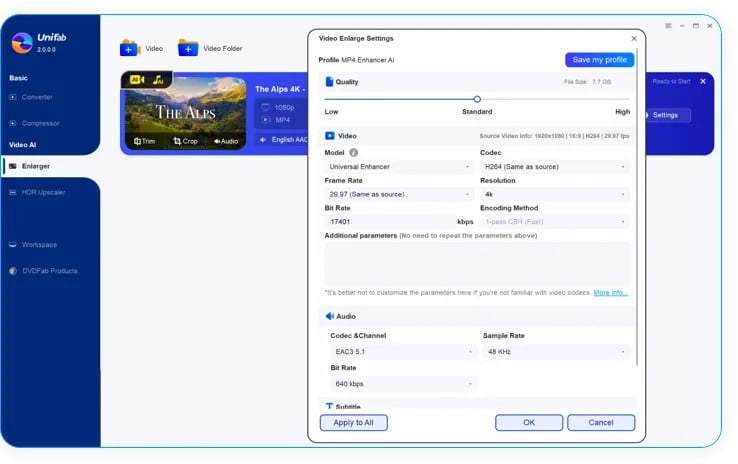Click the Audio section speaker icon
Viewport: 738px width, 464px height.
329,316
